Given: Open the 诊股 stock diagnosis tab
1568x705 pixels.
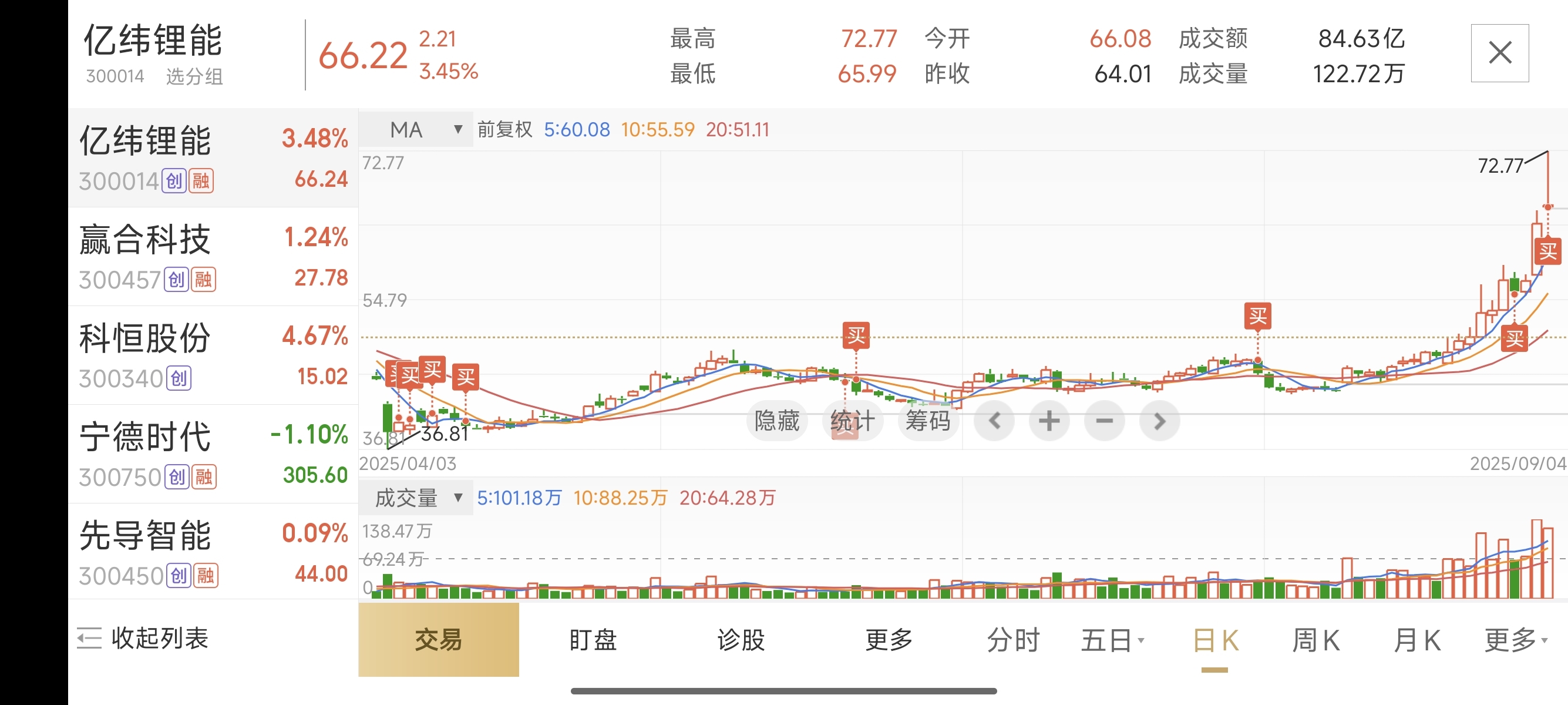Looking at the screenshot, I should [x=741, y=640].
